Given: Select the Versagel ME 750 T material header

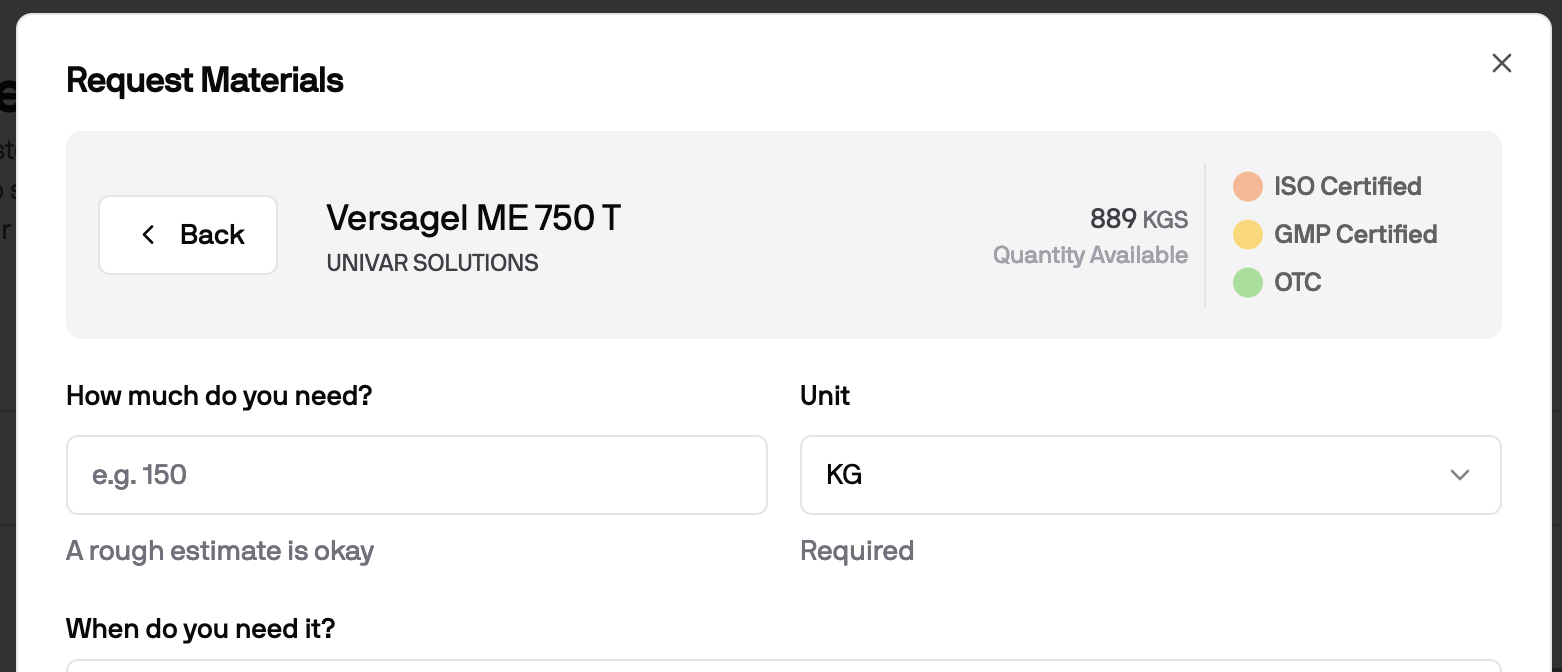Looking at the screenshot, I should [473, 217].
